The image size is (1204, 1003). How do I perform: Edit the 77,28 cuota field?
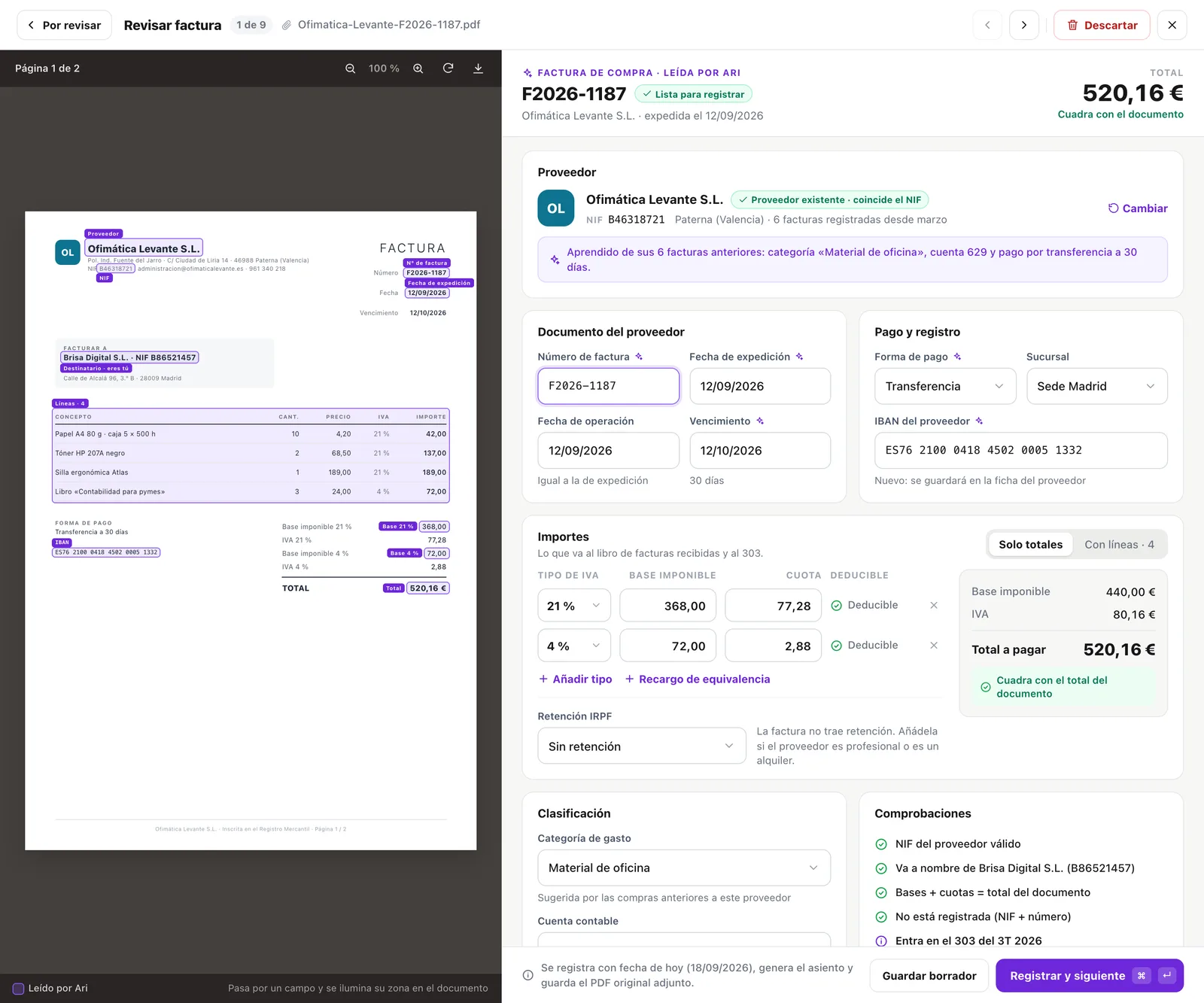click(x=774, y=606)
